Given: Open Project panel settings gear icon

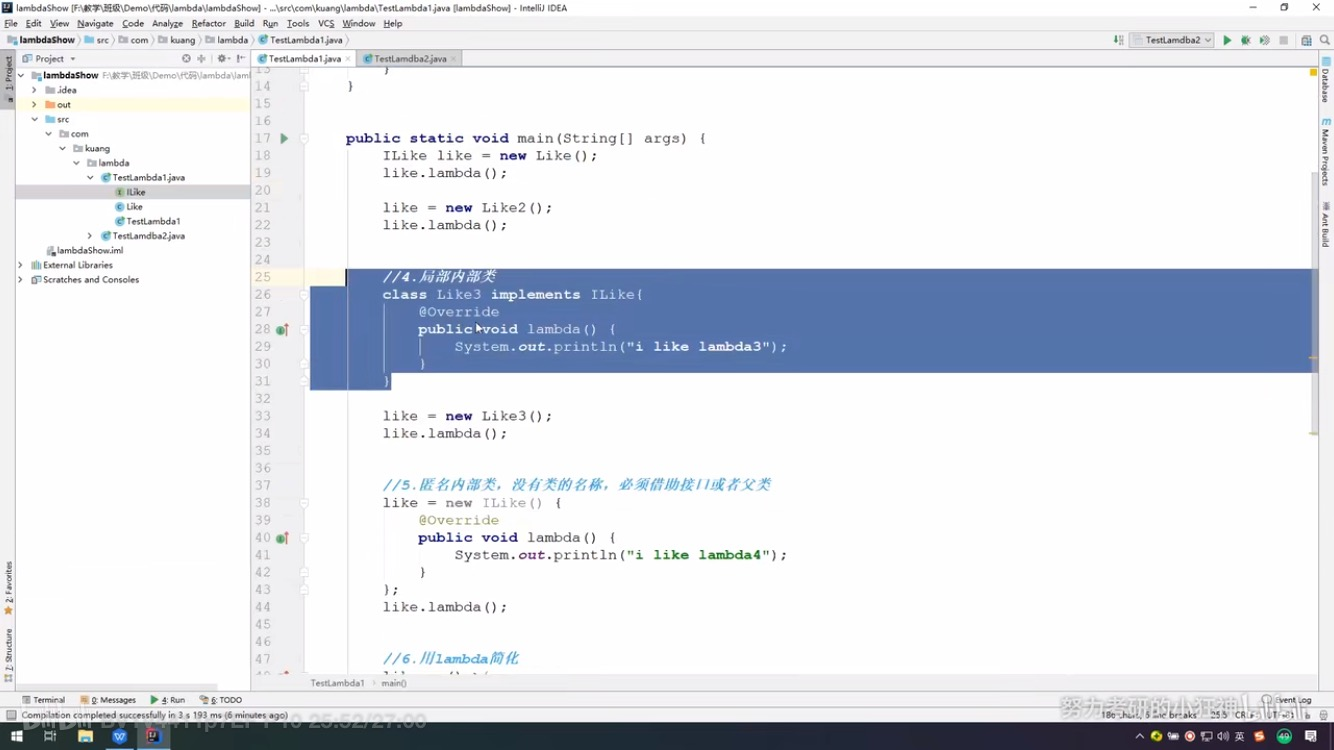Looking at the screenshot, I should [222, 59].
